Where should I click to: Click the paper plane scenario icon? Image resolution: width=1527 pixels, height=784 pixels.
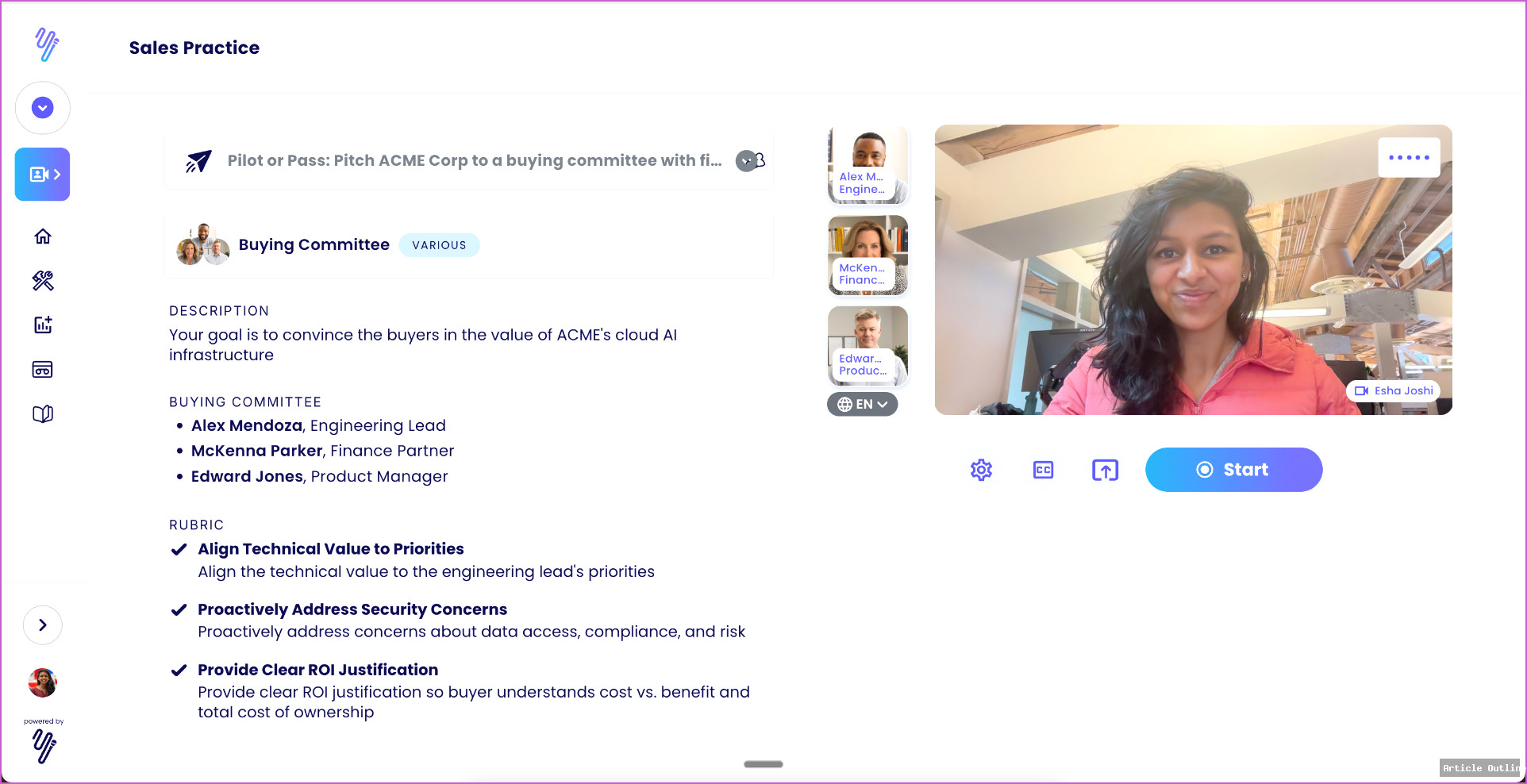point(198,161)
